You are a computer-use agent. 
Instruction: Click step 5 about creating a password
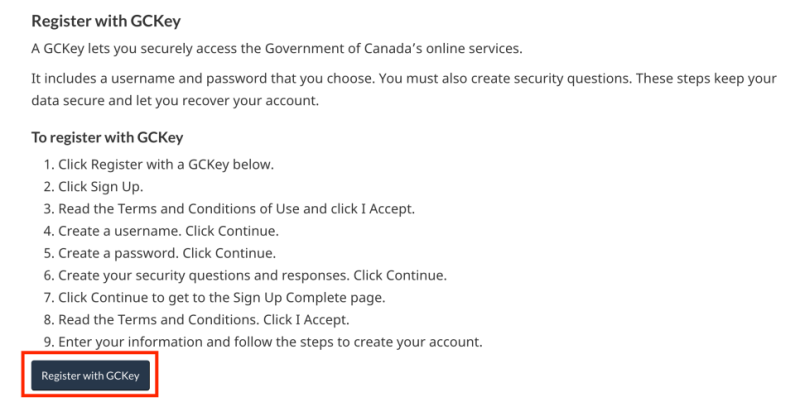[x=160, y=253]
